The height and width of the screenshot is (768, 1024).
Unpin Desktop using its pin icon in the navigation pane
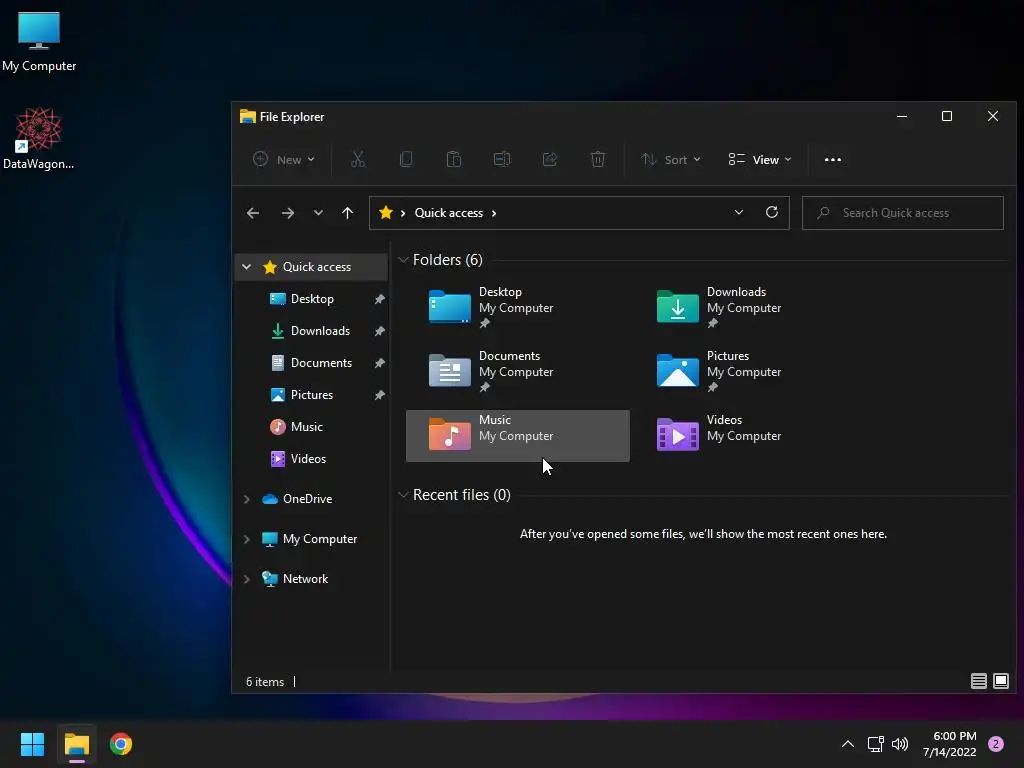tap(379, 298)
